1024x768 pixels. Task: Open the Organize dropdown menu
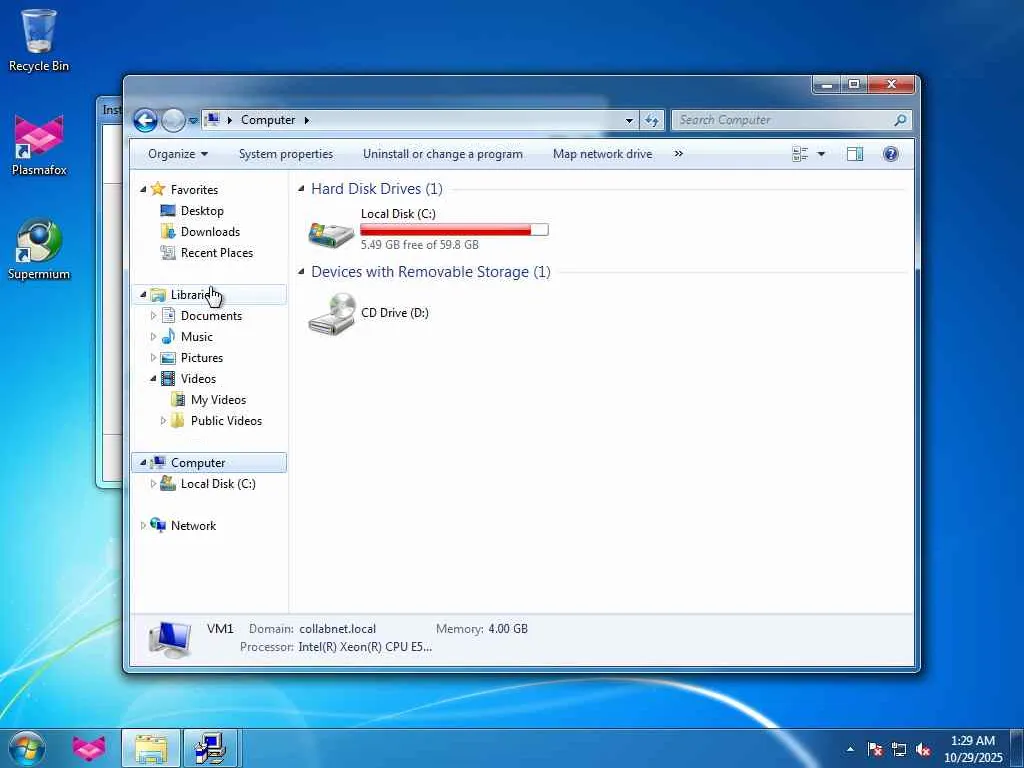178,154
